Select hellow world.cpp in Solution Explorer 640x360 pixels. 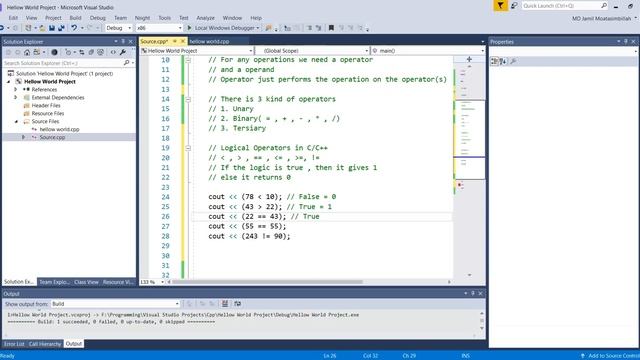coord(60,129)
